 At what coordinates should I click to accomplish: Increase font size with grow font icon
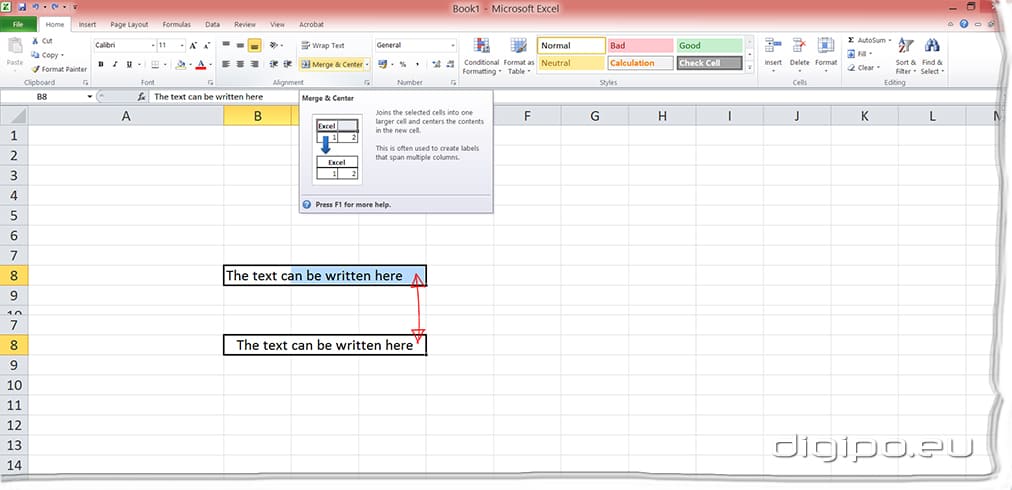coord(193,46)
